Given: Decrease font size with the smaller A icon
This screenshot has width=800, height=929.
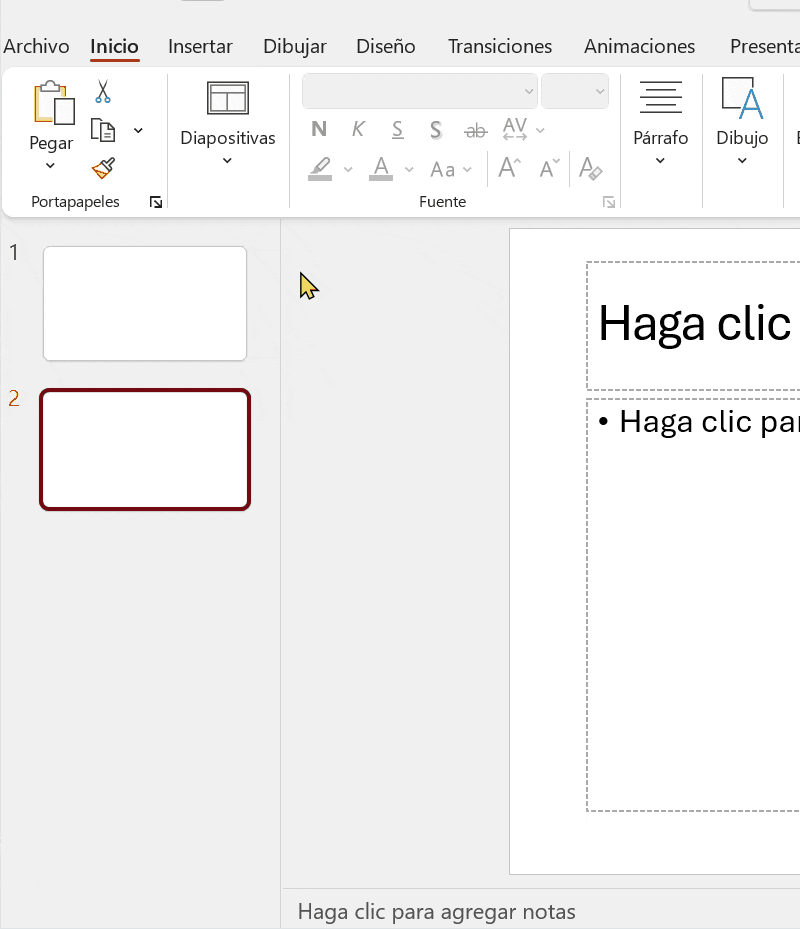Looking at the screenshot, I should tap(549, 168).
